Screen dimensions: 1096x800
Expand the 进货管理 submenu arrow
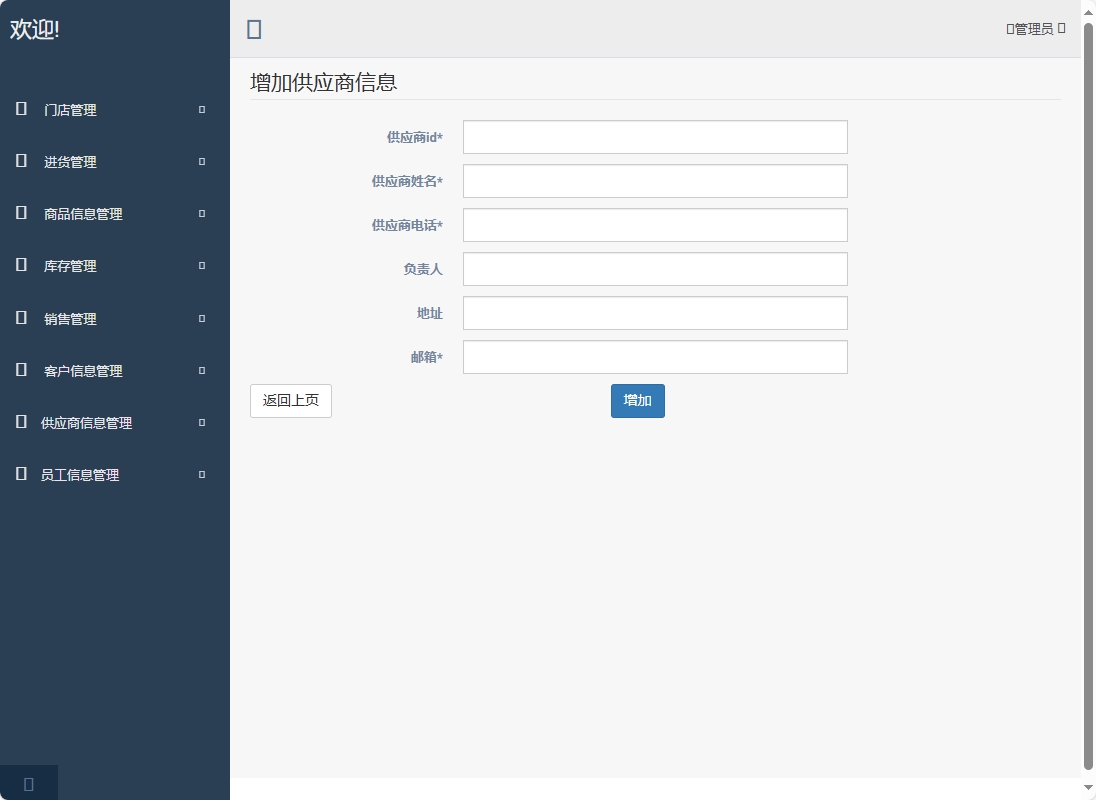click(x=202, y=161)
